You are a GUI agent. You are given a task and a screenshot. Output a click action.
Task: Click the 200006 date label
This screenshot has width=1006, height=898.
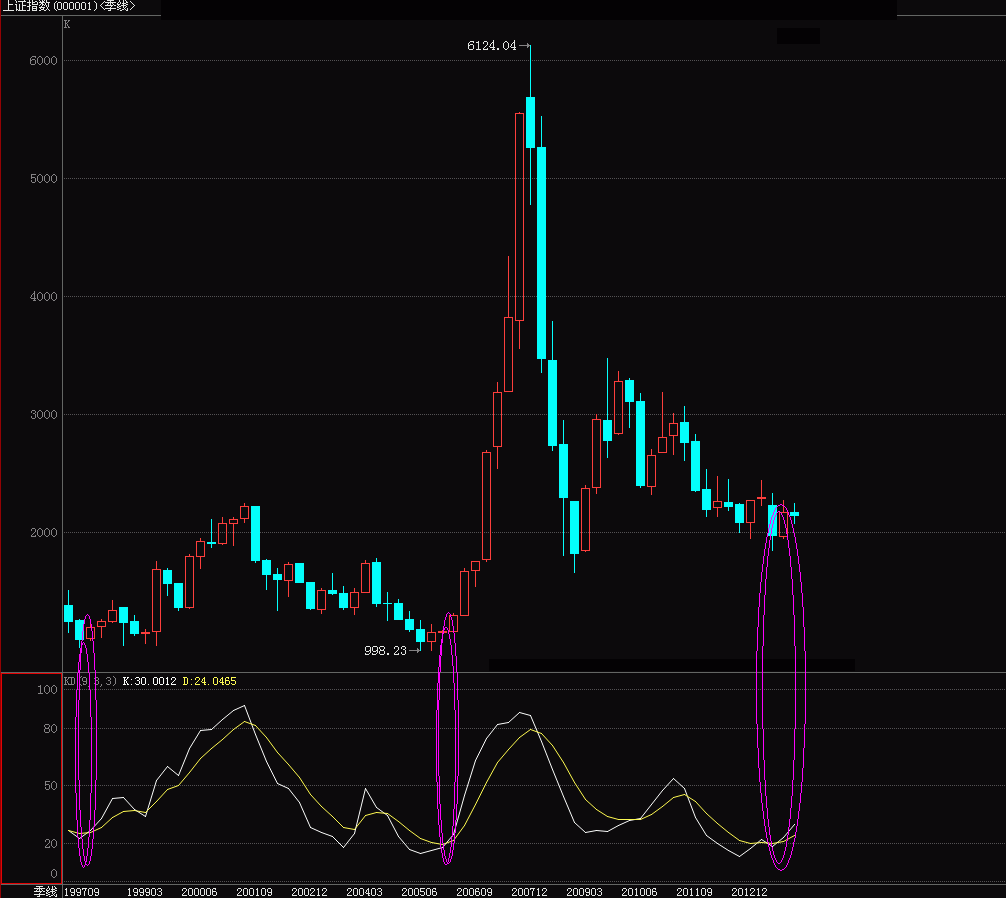tap(199, 892)
